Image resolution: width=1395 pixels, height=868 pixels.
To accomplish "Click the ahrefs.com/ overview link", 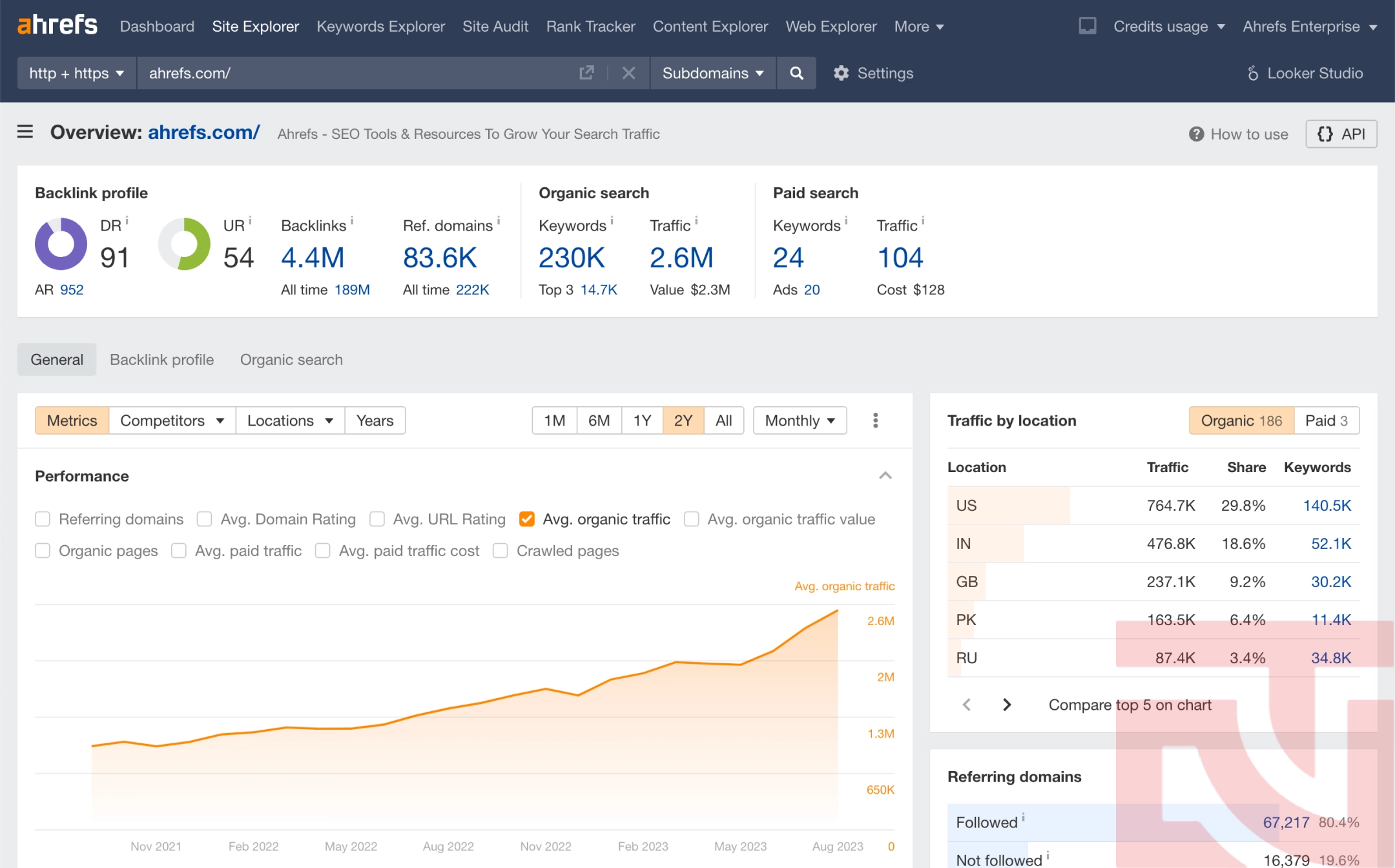I will [203, 132].
